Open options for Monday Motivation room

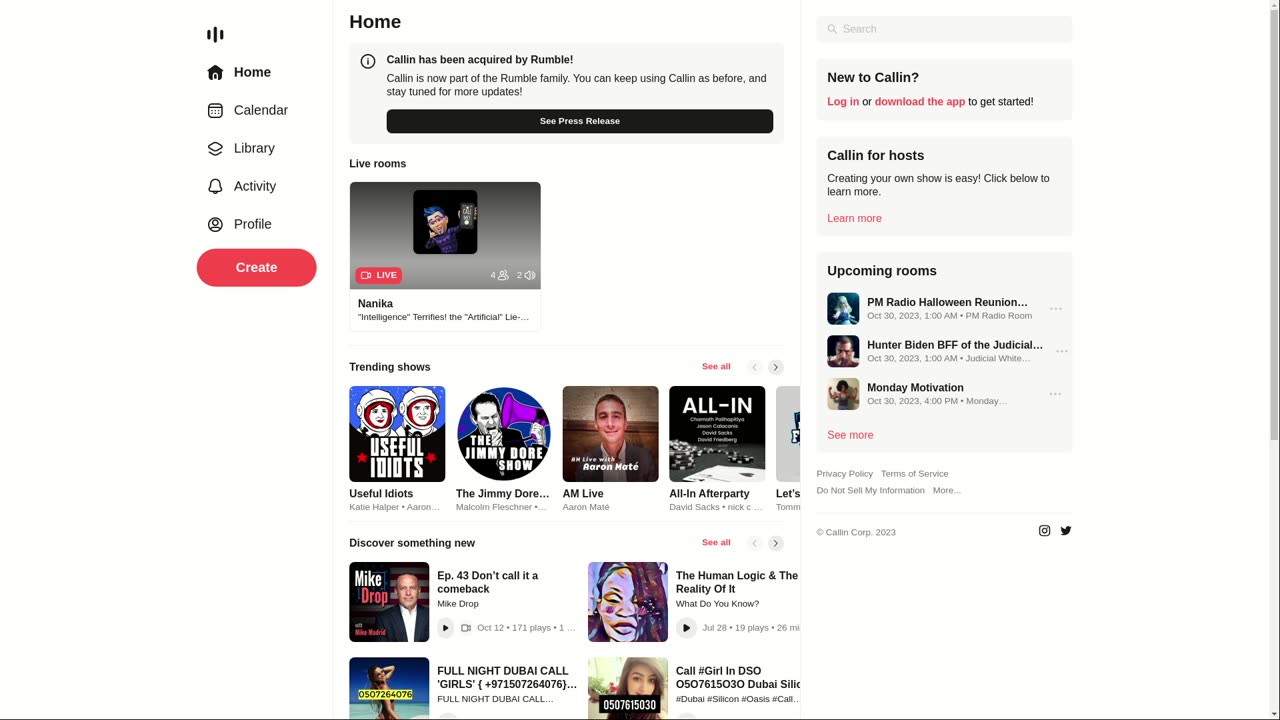pos(1055,394)
